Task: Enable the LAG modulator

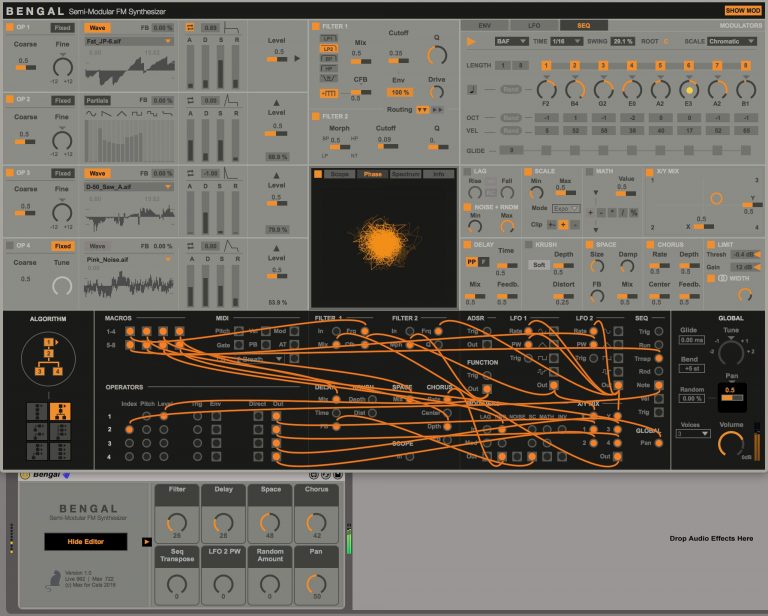Action: [x=467, y=171]
